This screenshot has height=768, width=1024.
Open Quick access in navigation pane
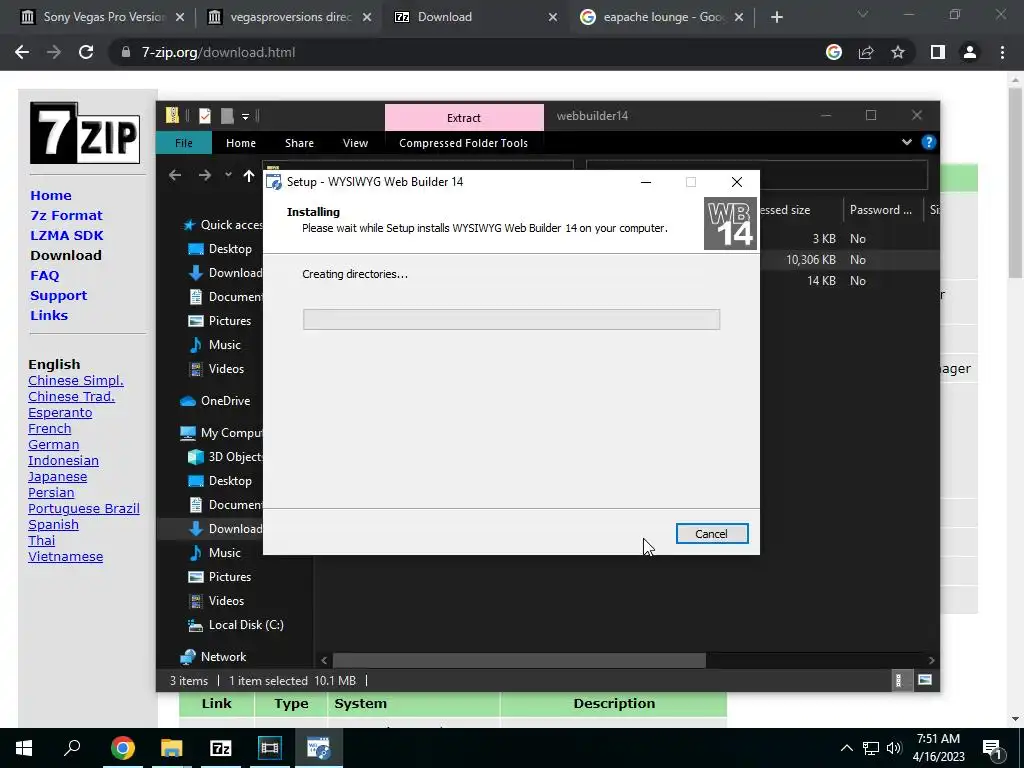pyautogui.click(x=222, y=225)
